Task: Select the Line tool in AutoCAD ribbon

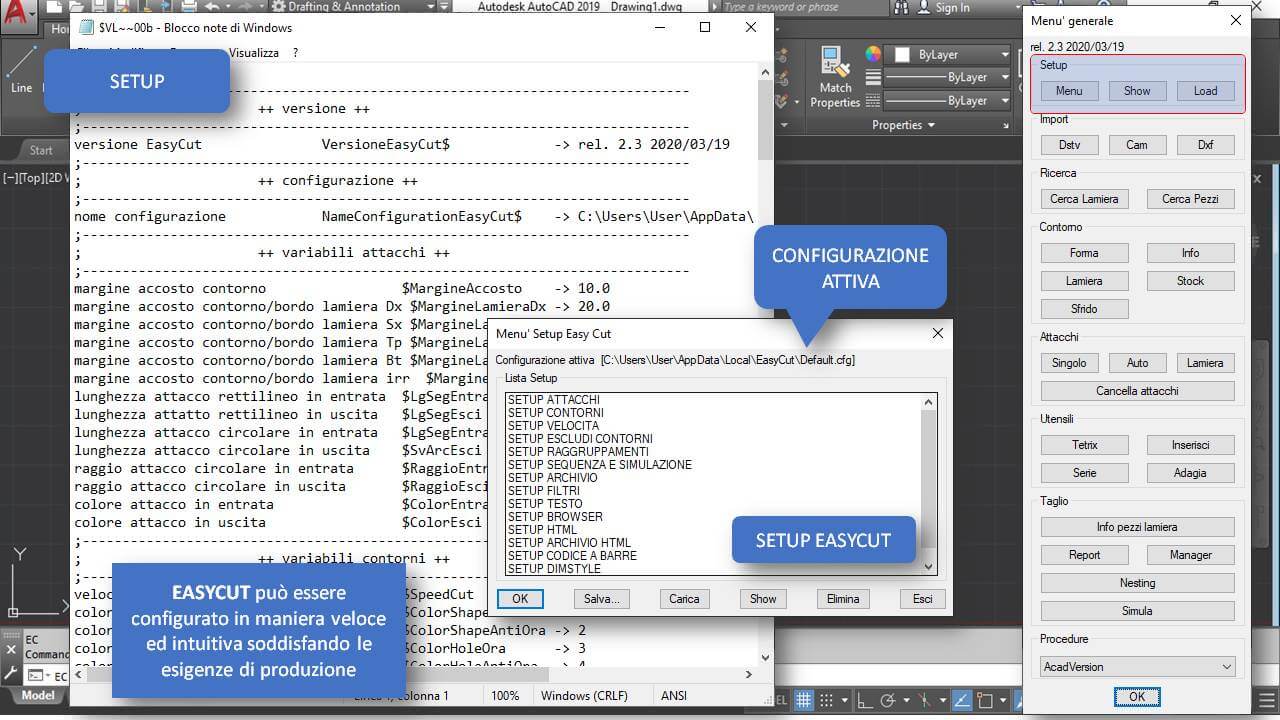Action: [x=21, y=70]
